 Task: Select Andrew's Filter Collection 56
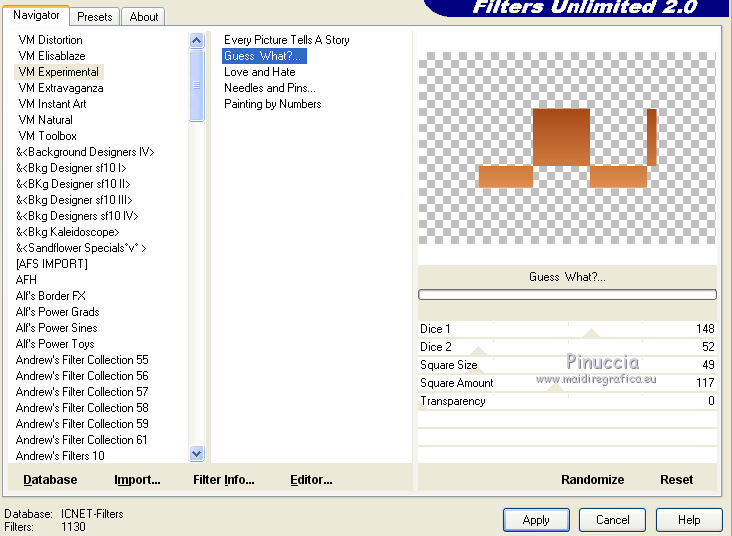pyautogui.click(x=82, y=375)
